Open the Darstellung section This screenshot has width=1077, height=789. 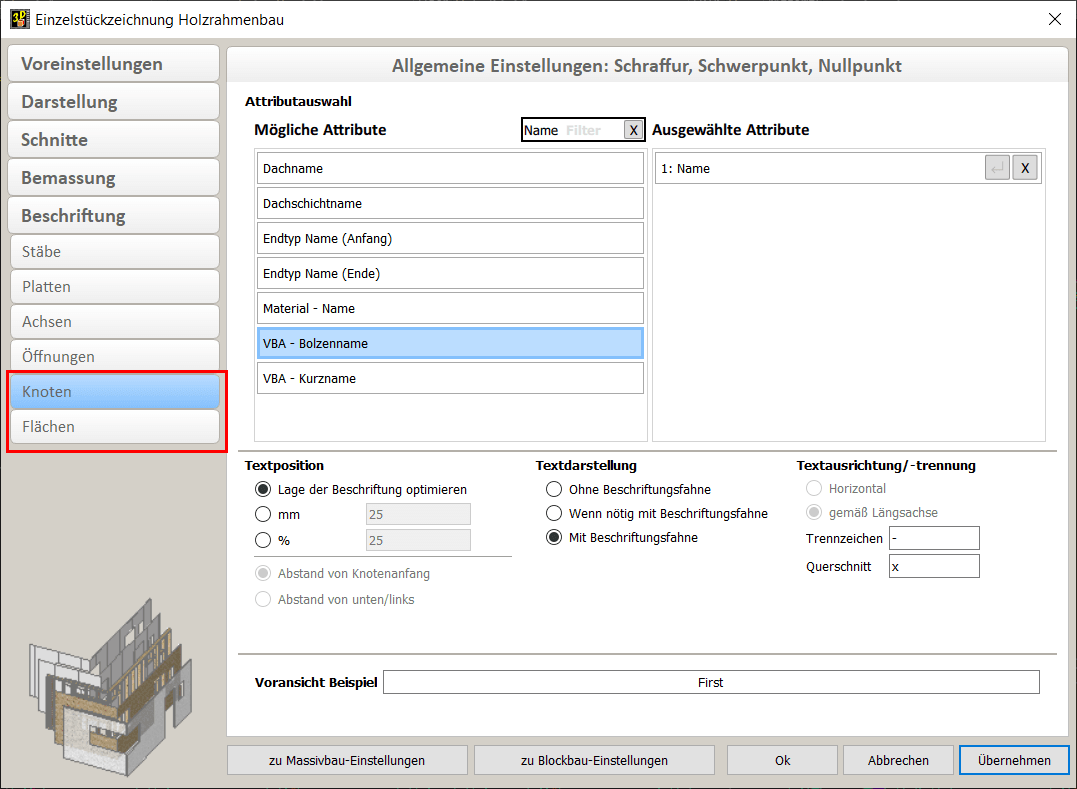pyautogui.click(x=114, y=102)
